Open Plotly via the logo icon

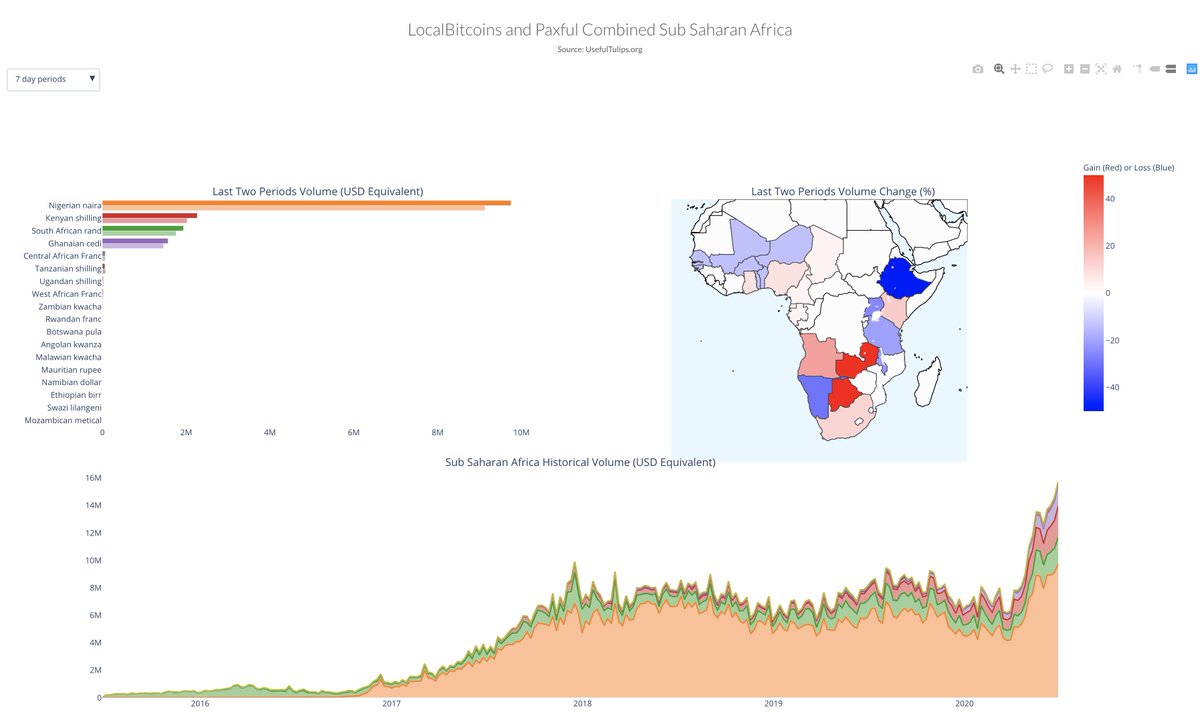pos(1190,68)
